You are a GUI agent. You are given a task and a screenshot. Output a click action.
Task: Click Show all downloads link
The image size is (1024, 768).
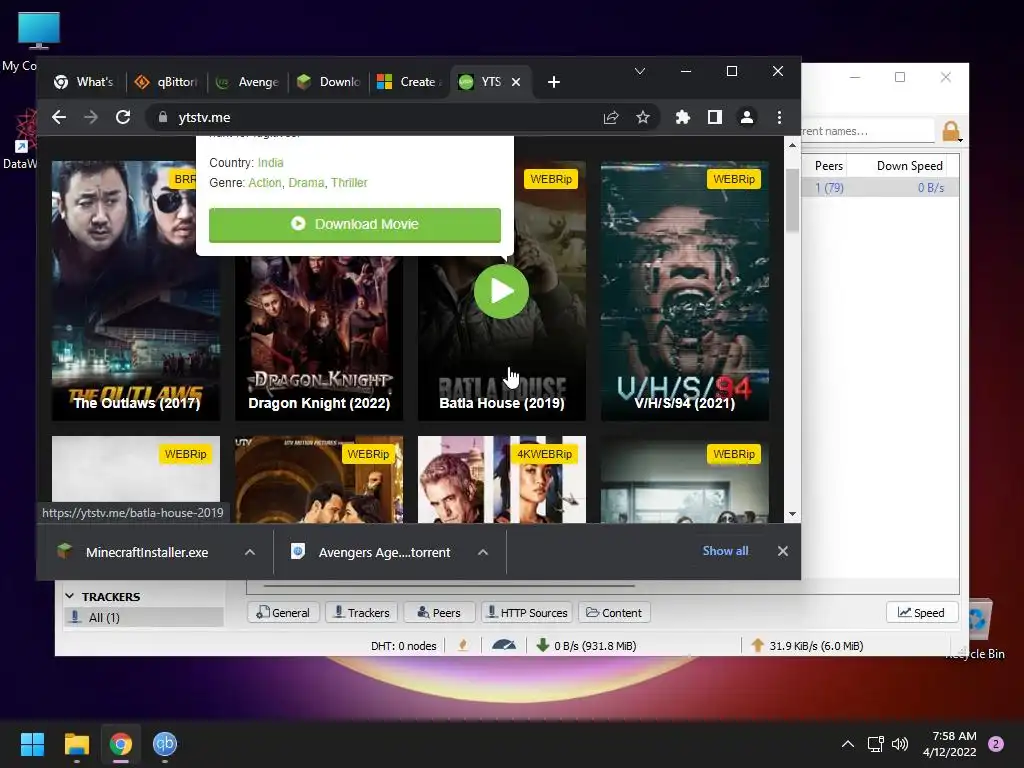725,551
